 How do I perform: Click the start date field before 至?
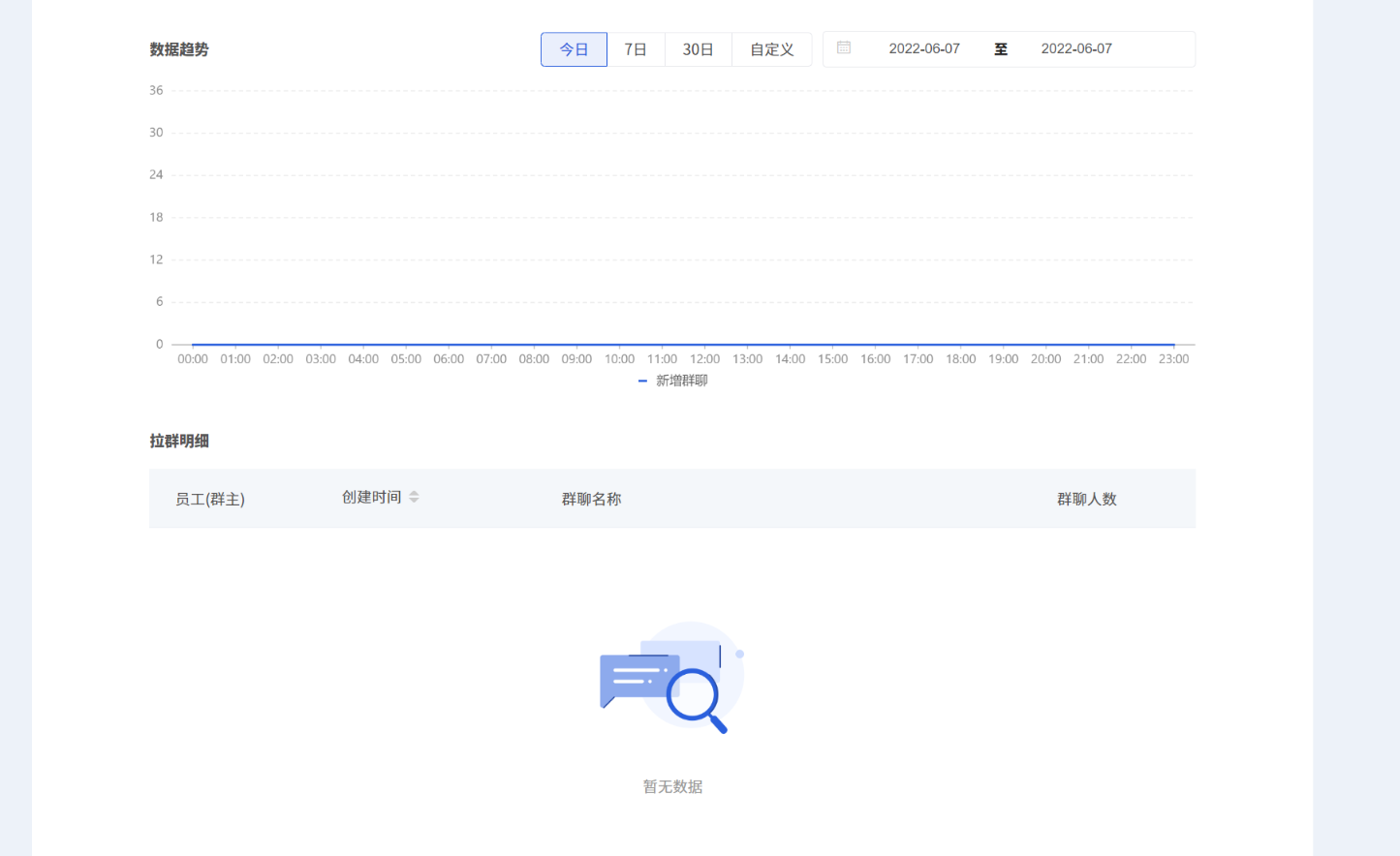924,48
